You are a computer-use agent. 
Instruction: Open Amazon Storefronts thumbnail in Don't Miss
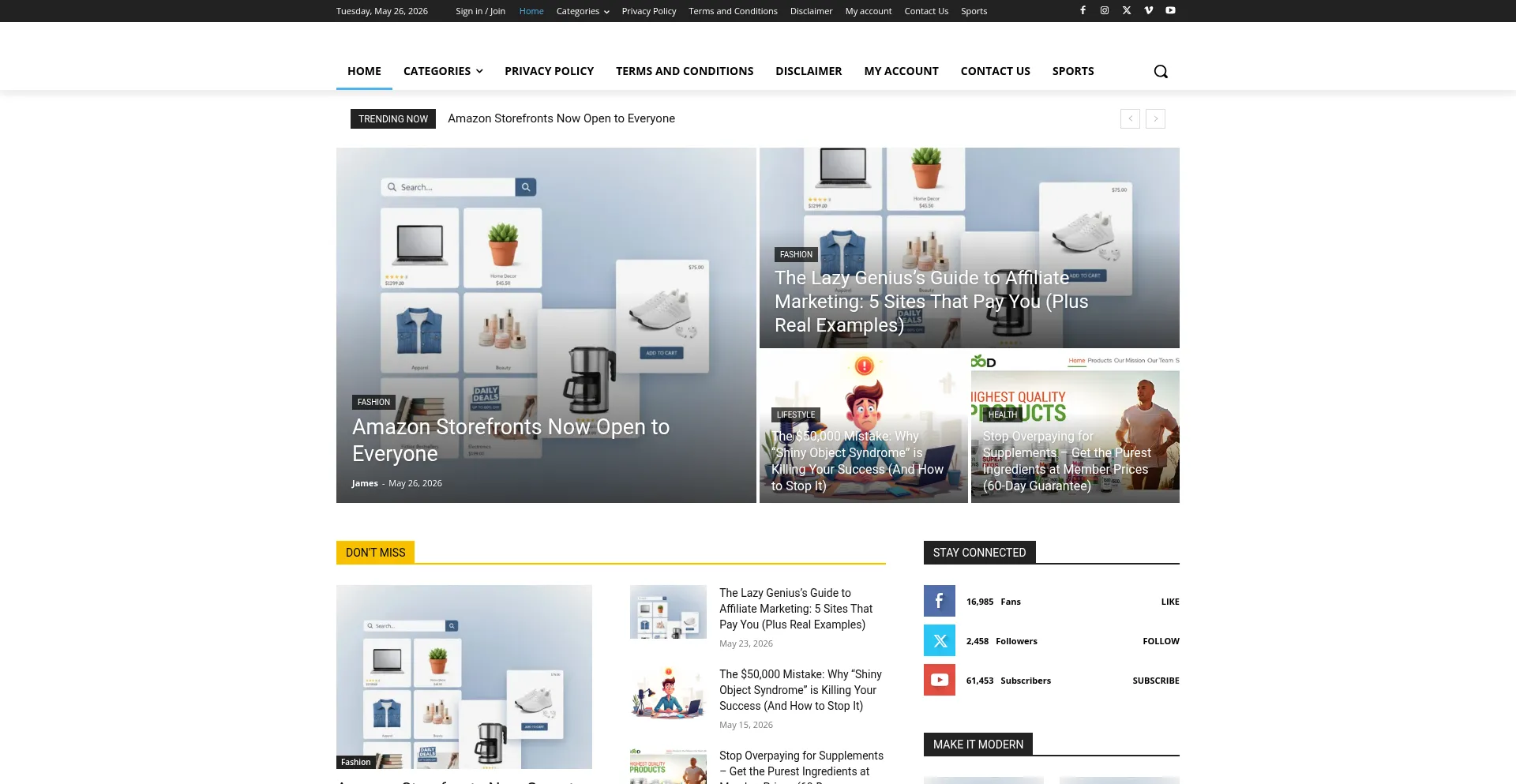464,677
